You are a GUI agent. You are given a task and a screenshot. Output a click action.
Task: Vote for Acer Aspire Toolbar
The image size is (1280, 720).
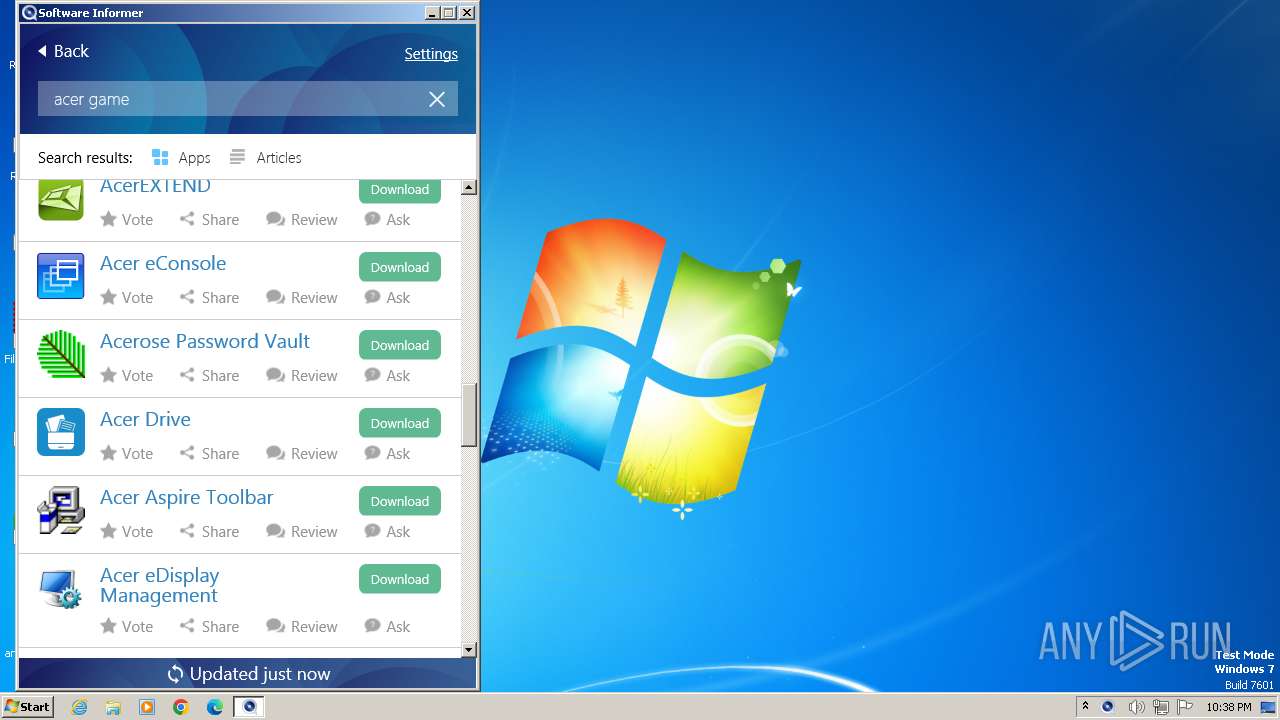click(x=126, y=531)
